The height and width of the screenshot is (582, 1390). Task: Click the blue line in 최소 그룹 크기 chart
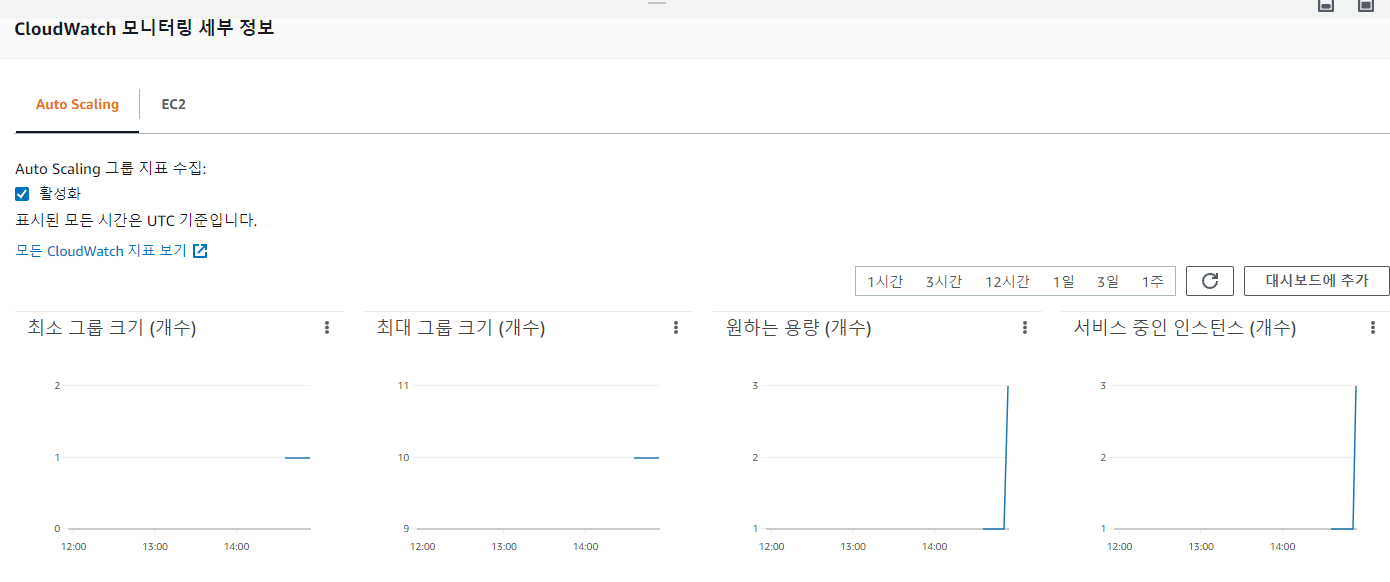pyautogui.click(x=297, y=457)
